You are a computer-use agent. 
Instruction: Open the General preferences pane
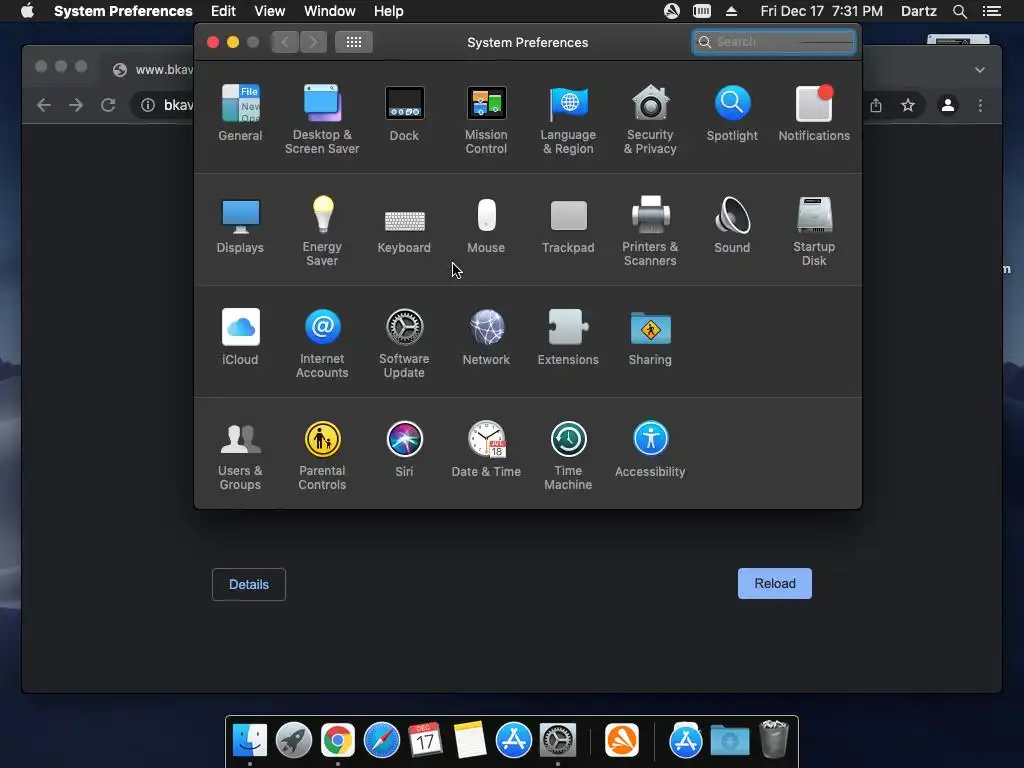[x=240, y=114]
